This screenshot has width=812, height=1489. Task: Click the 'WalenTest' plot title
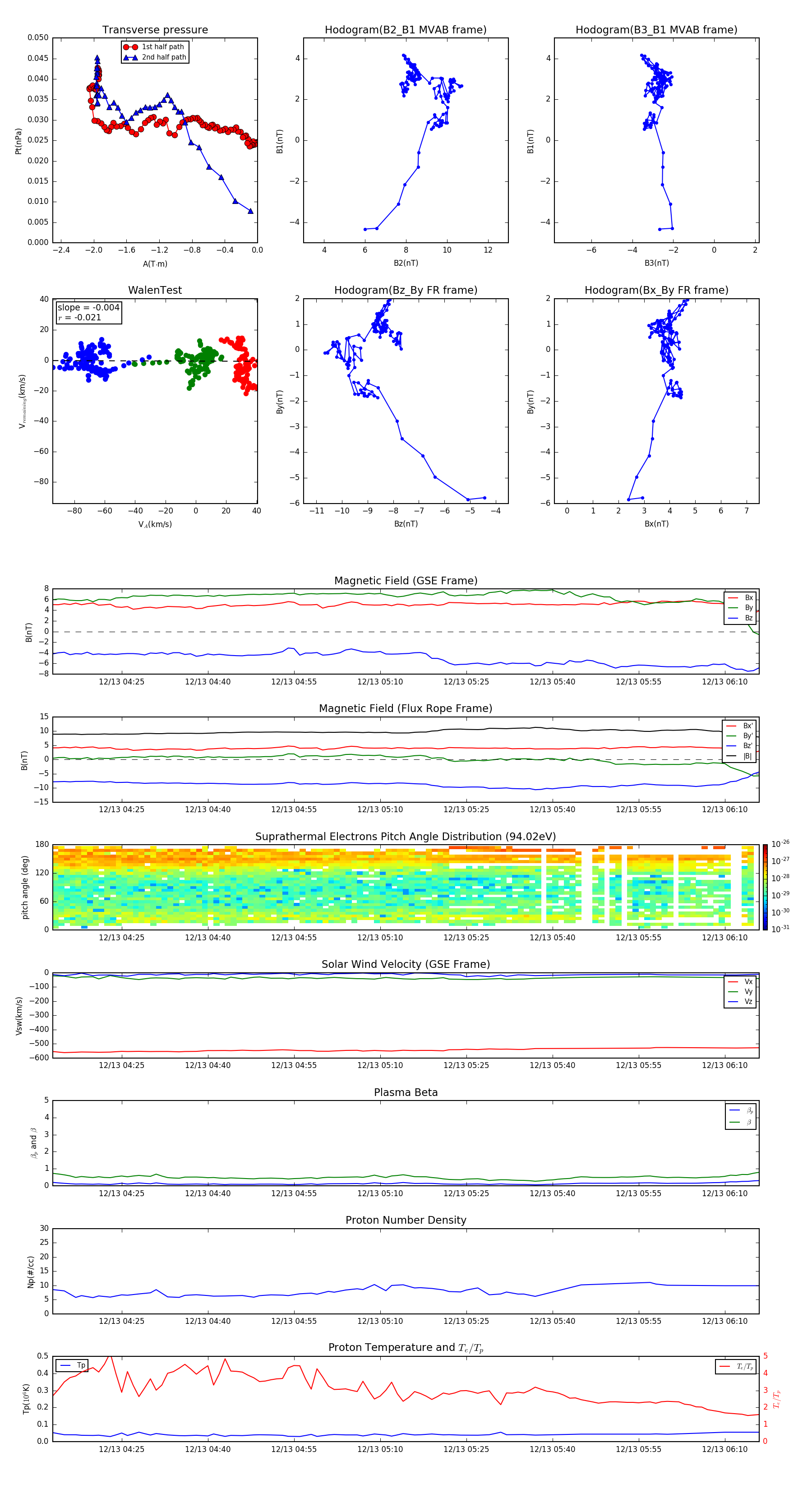(155, 290)
